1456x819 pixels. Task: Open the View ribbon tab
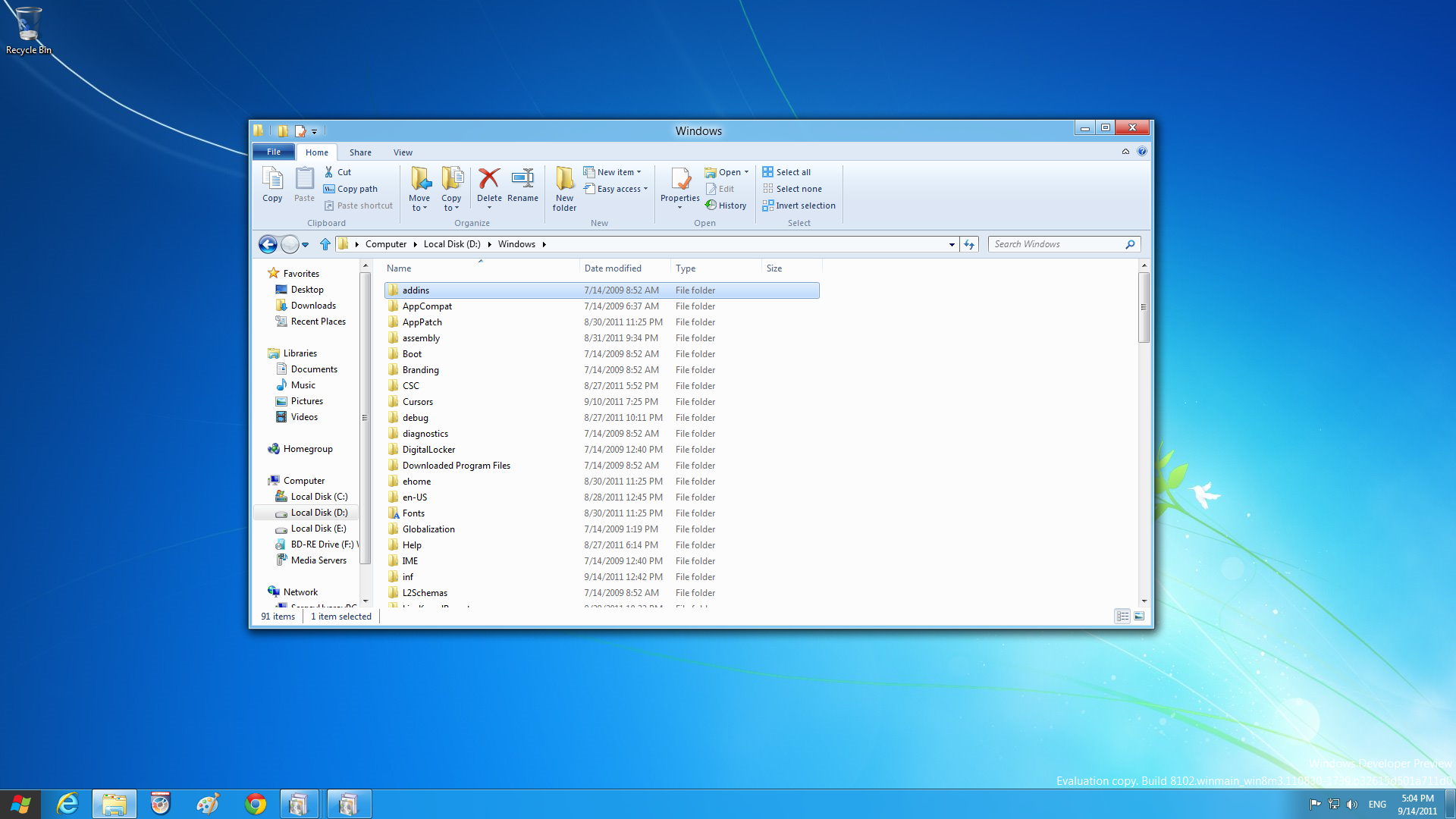point(403,152)
